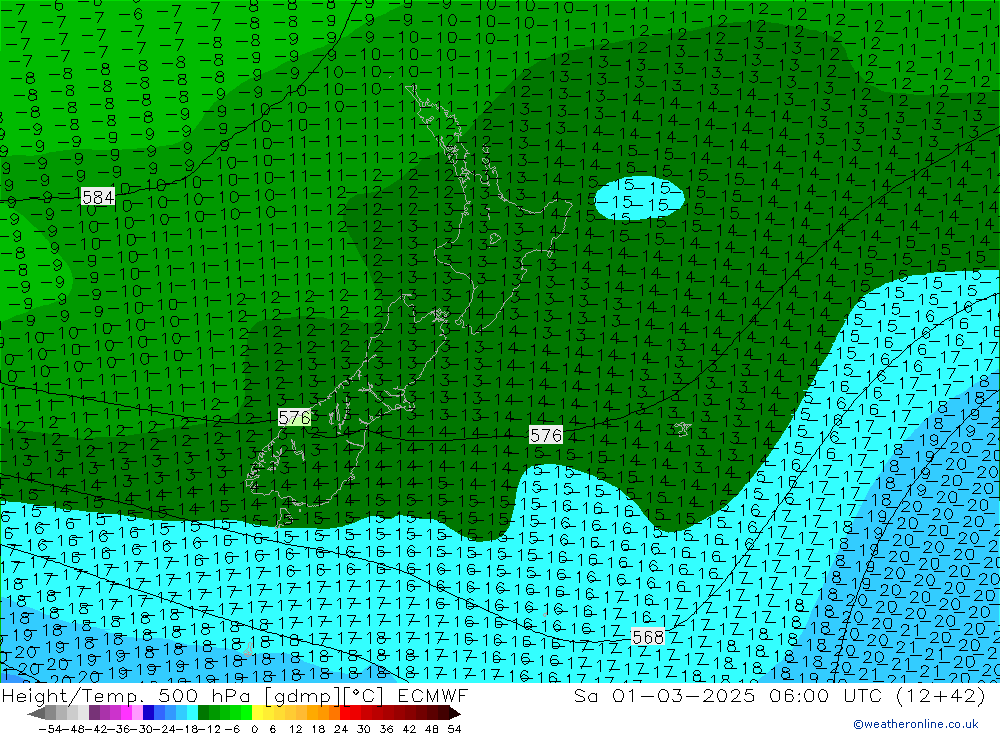Pick the bright yellow swatch in the legend
The width and height of the screenshot is (1000, 733).
258,714
